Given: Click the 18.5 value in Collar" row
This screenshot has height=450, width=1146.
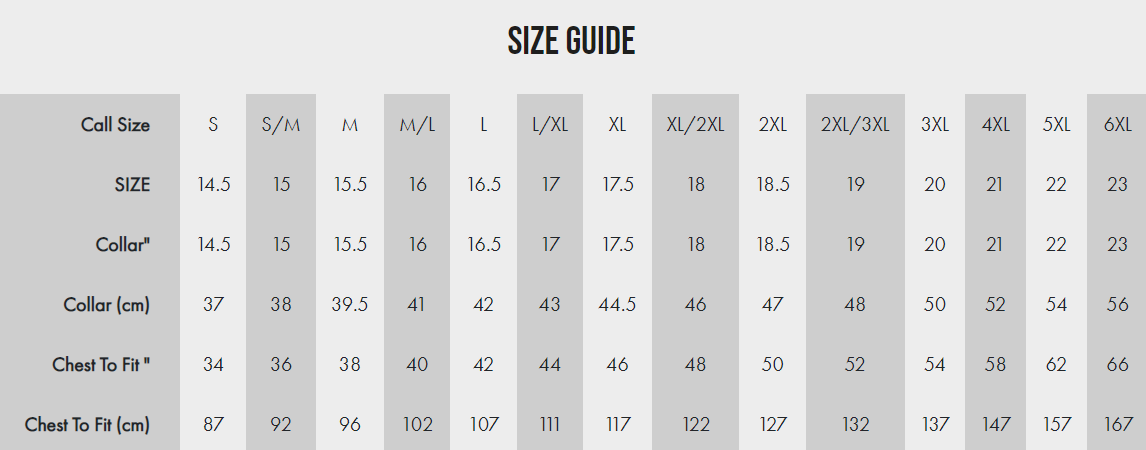Looking at the screenshot, I should (x=773, y=245).
